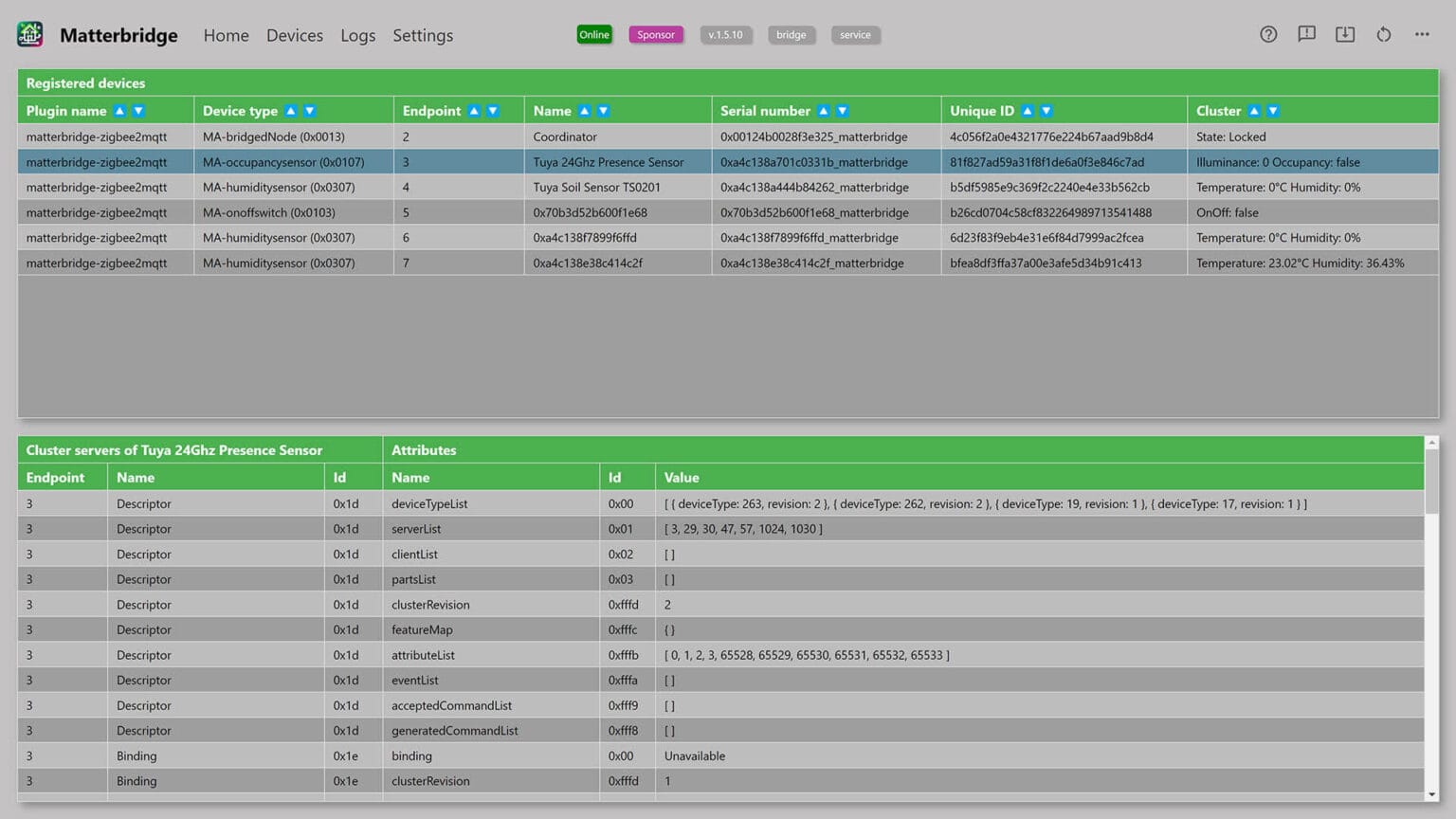Click the Sponsor button
This screenshot has width=1456, height=819.
click(655, 35)
